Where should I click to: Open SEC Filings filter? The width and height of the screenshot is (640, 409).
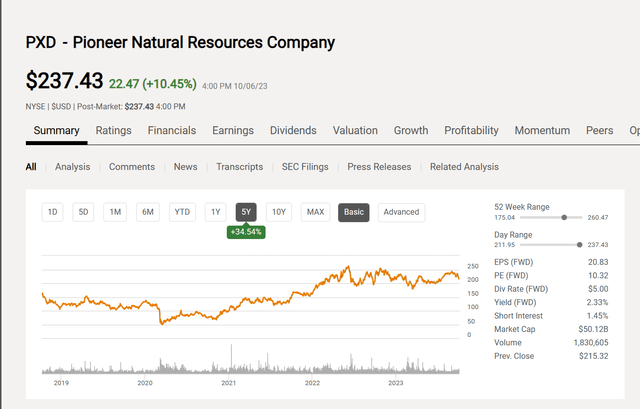tap(305, 167)
